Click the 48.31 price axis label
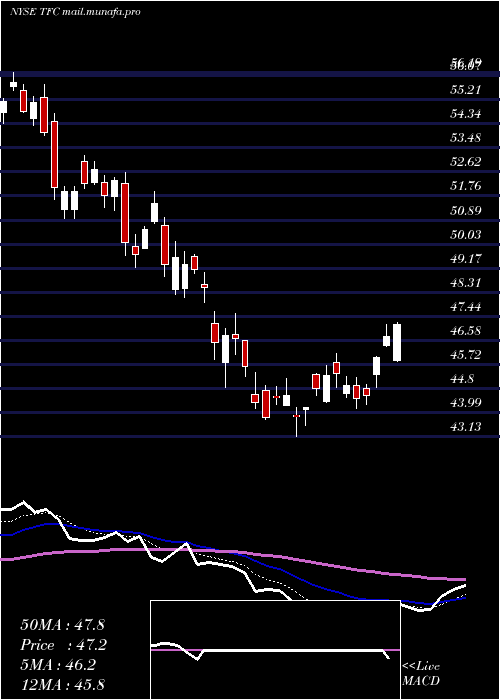 (x=466, y=282)
